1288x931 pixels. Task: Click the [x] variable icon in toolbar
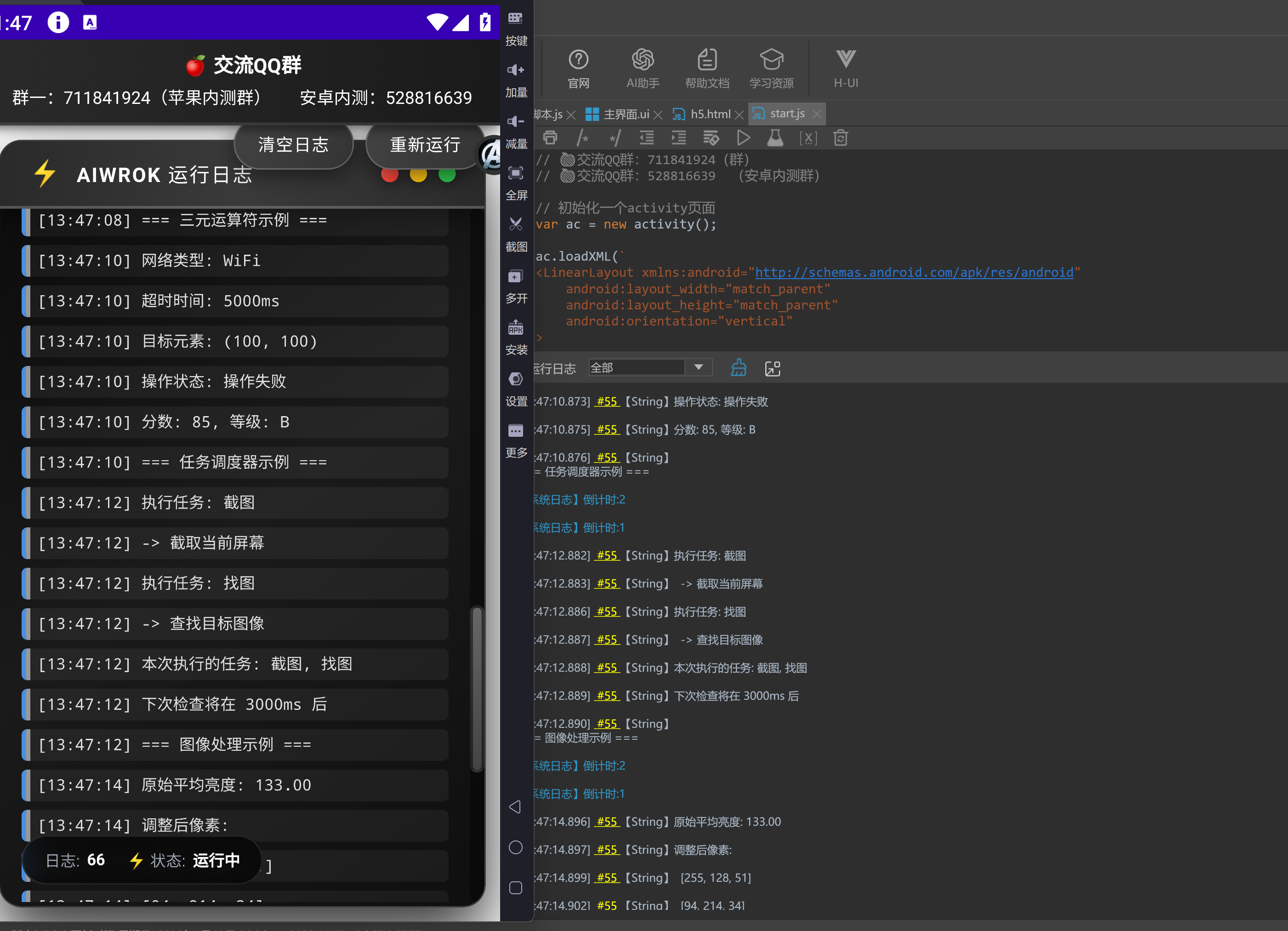(x=808, y=137)
